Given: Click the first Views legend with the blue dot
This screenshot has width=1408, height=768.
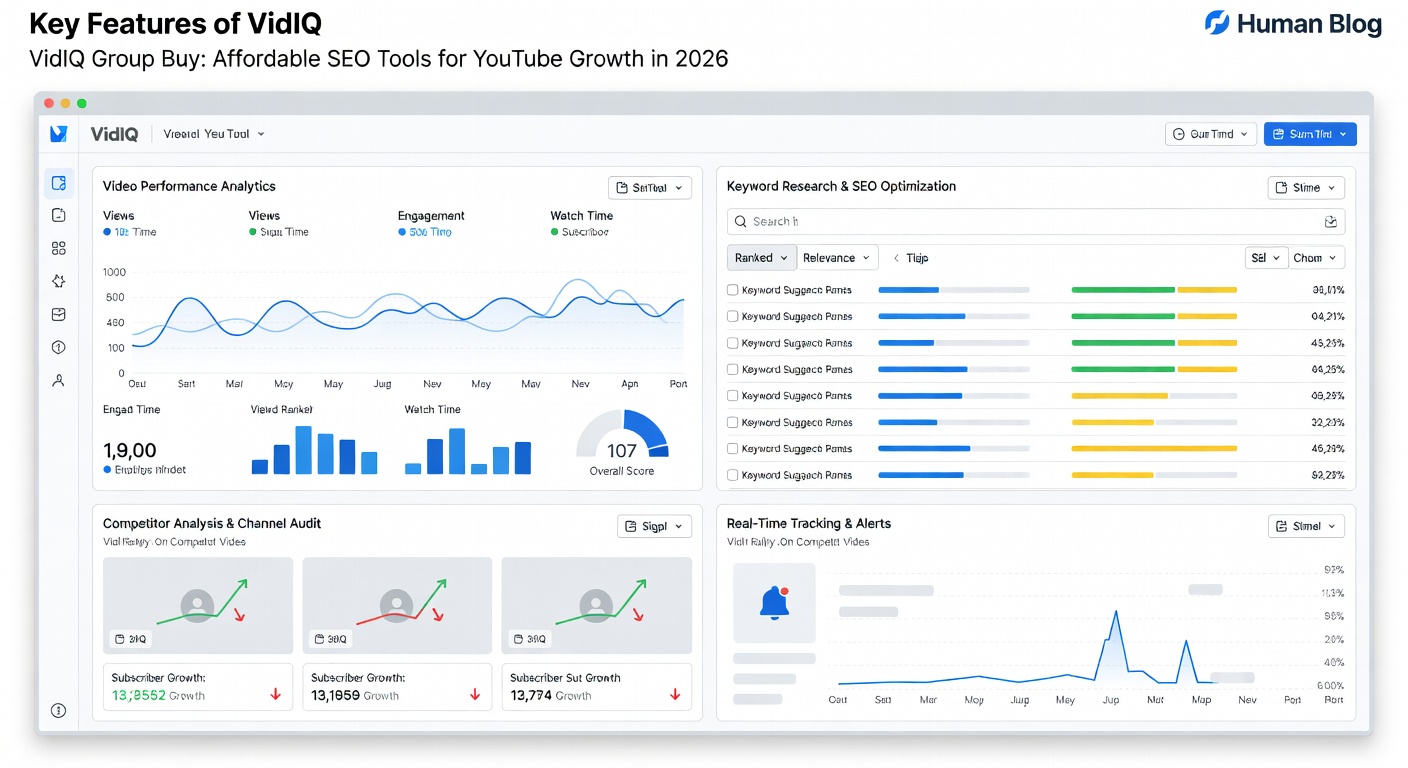Looking at the screenshot, I should pyautogui.click(x=130, y=232).
